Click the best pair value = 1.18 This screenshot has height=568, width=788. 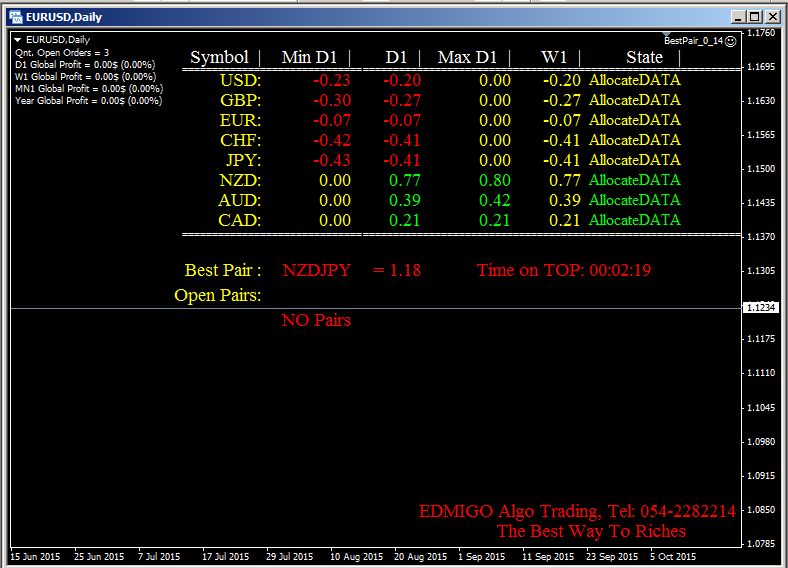[397, 270]
